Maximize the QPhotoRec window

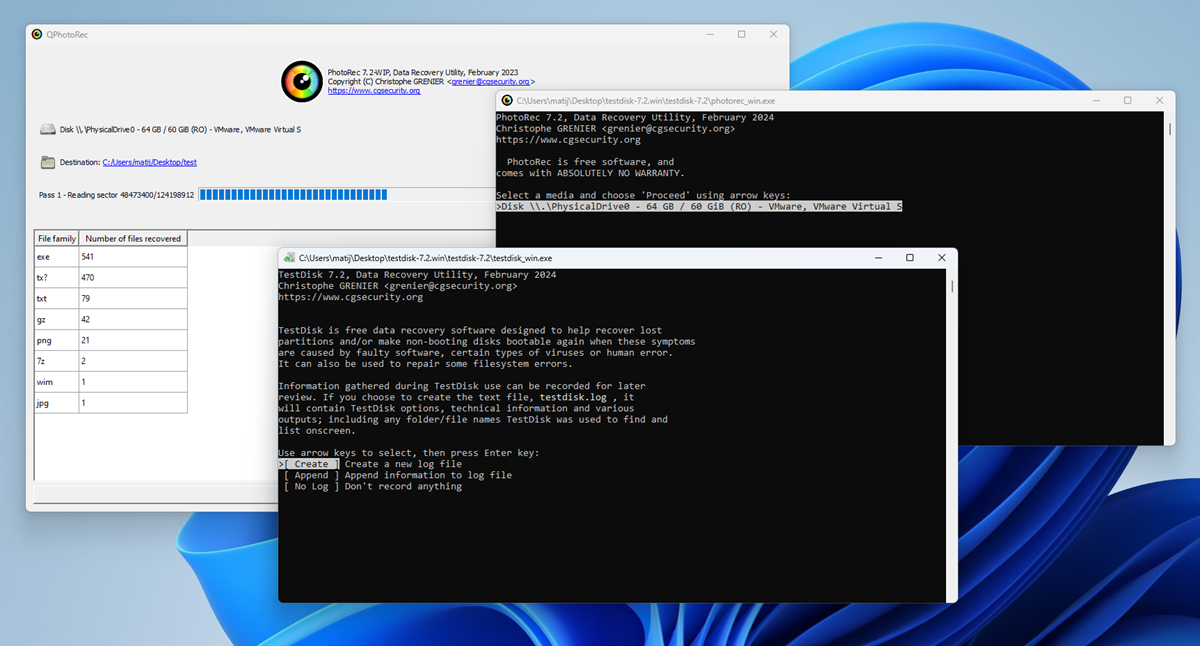coord(741,35)
